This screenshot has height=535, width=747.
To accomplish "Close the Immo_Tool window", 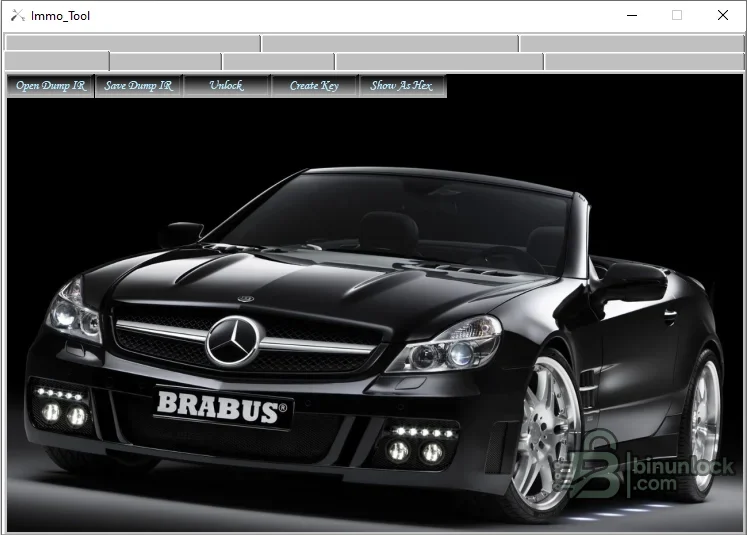I will (722, 15).
